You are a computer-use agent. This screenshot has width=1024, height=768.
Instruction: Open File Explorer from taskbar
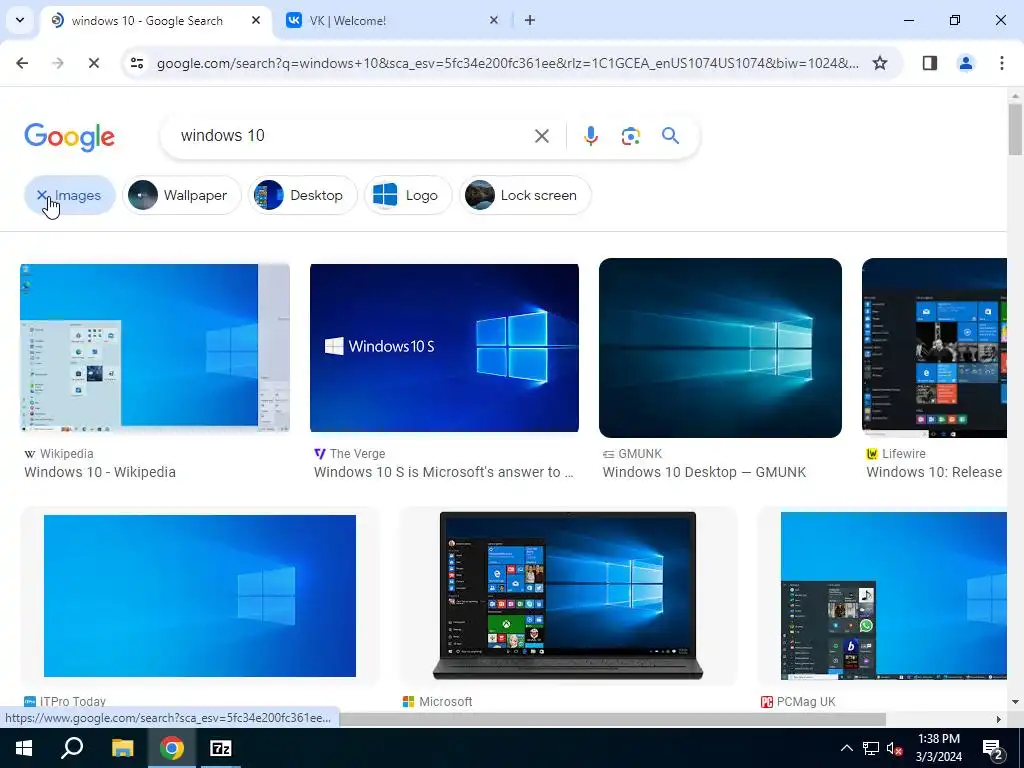[x=122, y=748]
